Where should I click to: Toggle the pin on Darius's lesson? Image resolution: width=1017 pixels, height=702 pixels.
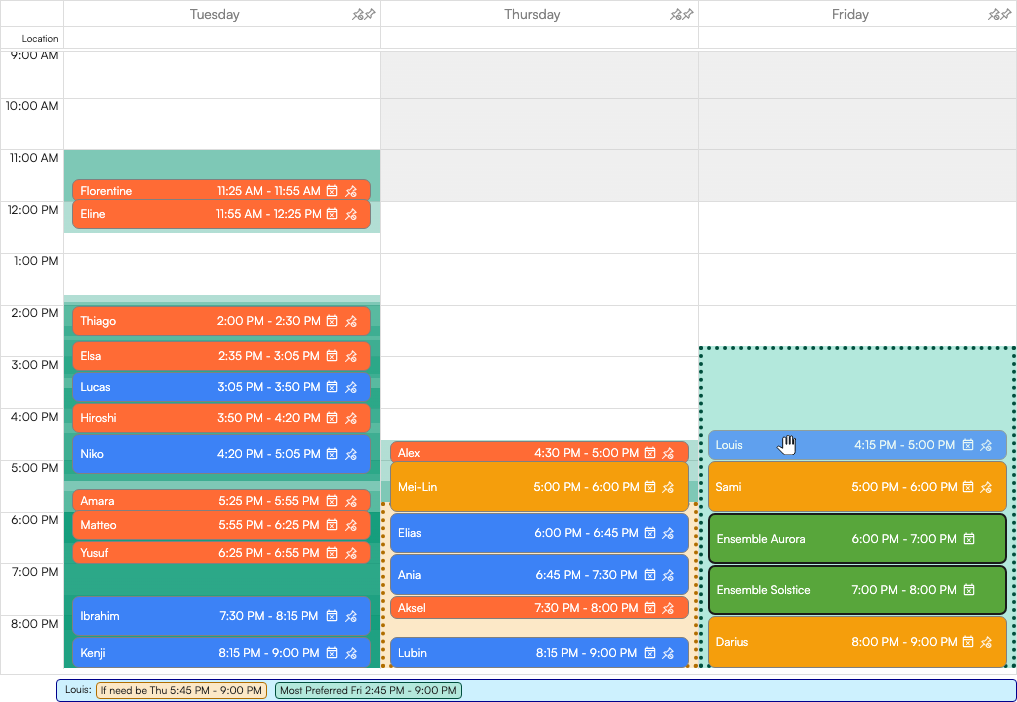(x=987, y=642)
